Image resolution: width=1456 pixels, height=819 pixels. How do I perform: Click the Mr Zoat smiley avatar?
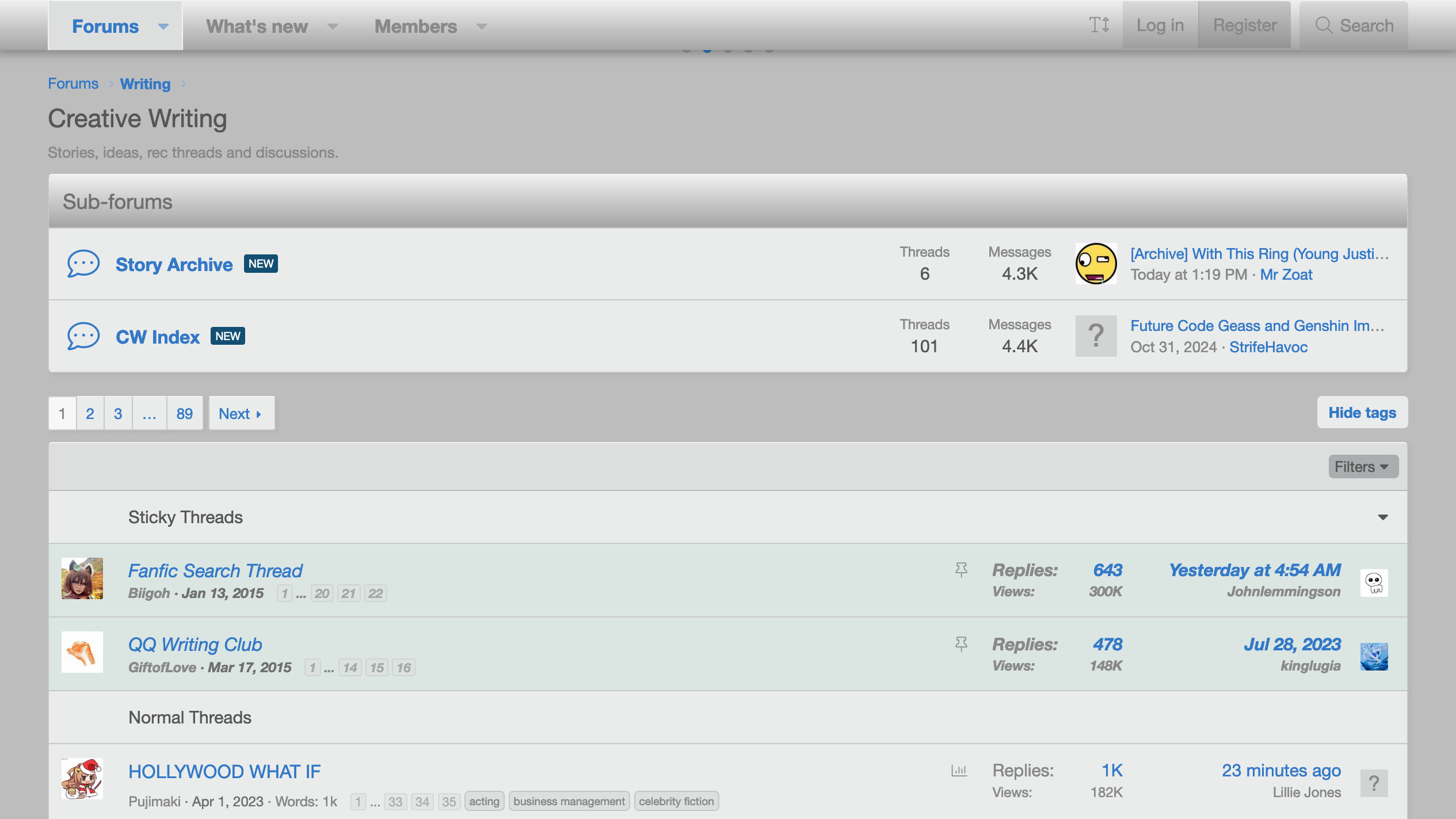click(x=1096, y=264)
